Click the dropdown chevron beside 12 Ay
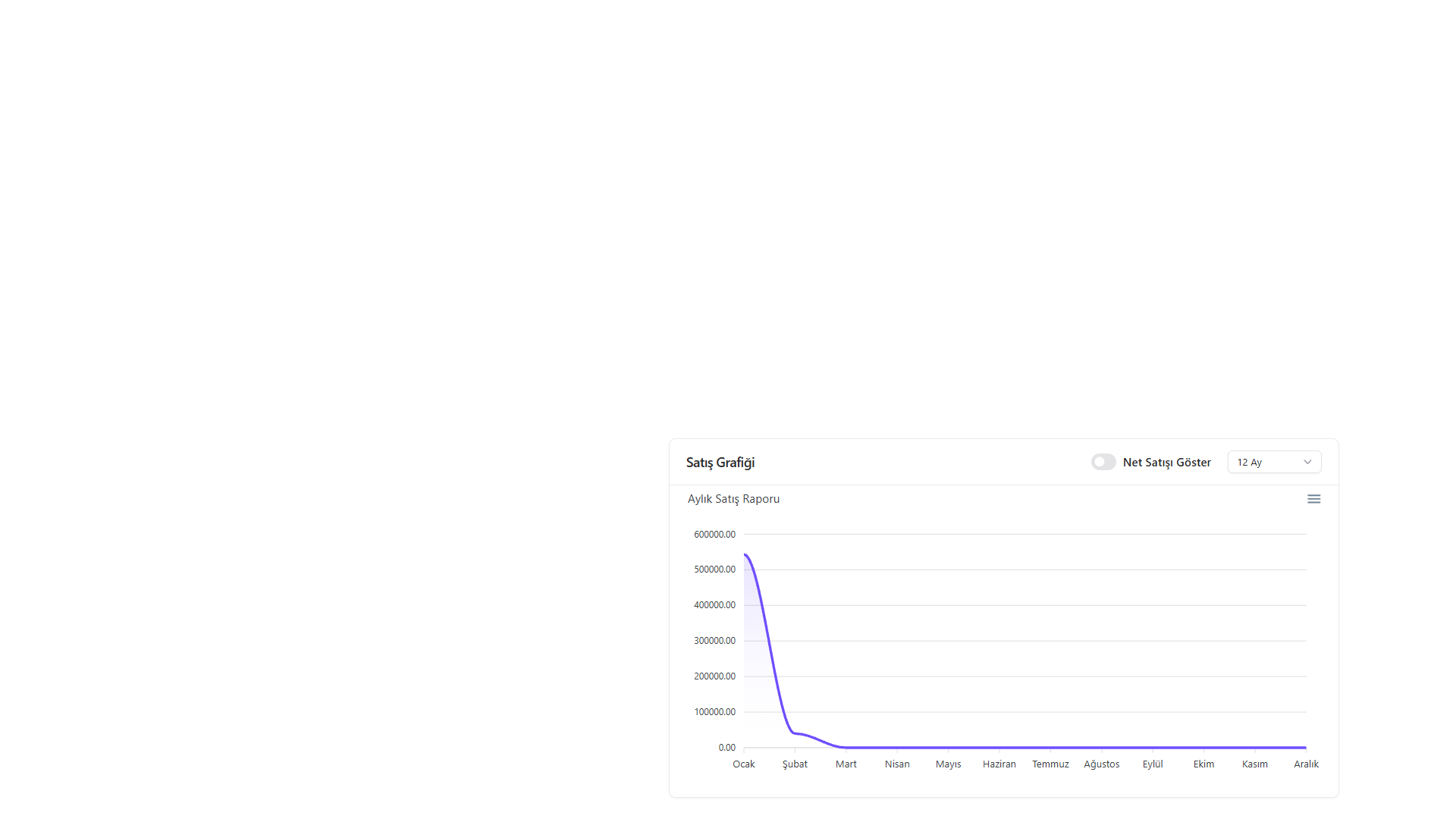This screenshot has width=1456, height=819. click(x=1307, y=462)
